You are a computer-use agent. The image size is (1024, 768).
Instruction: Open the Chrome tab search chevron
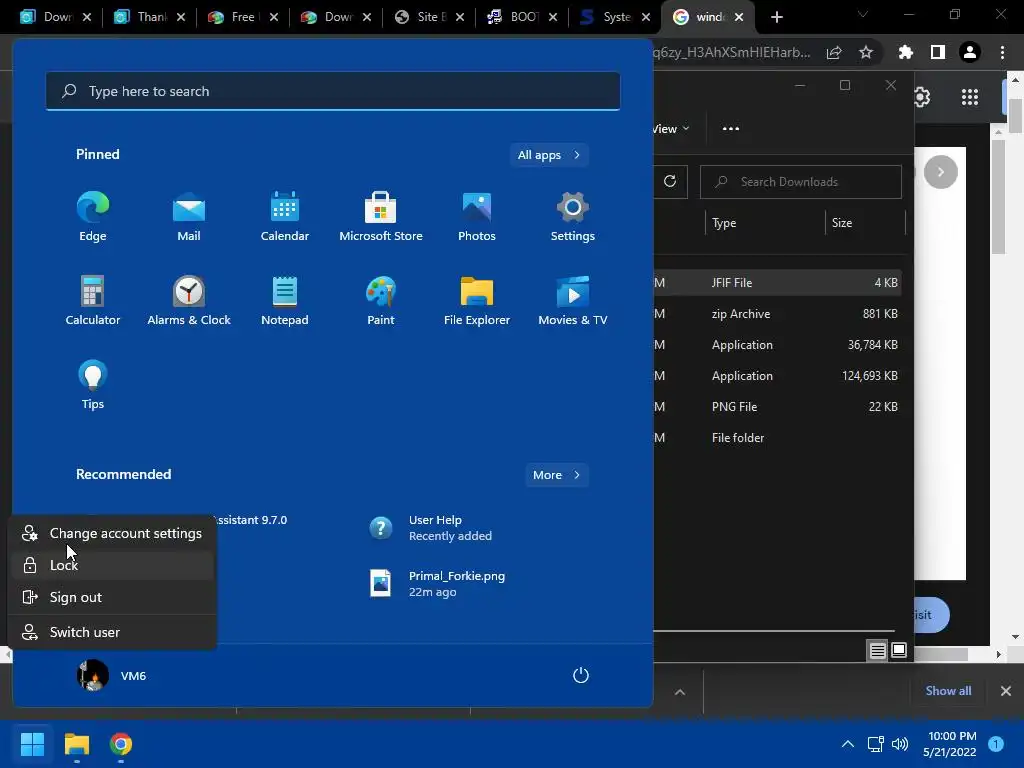pos(863,14)
